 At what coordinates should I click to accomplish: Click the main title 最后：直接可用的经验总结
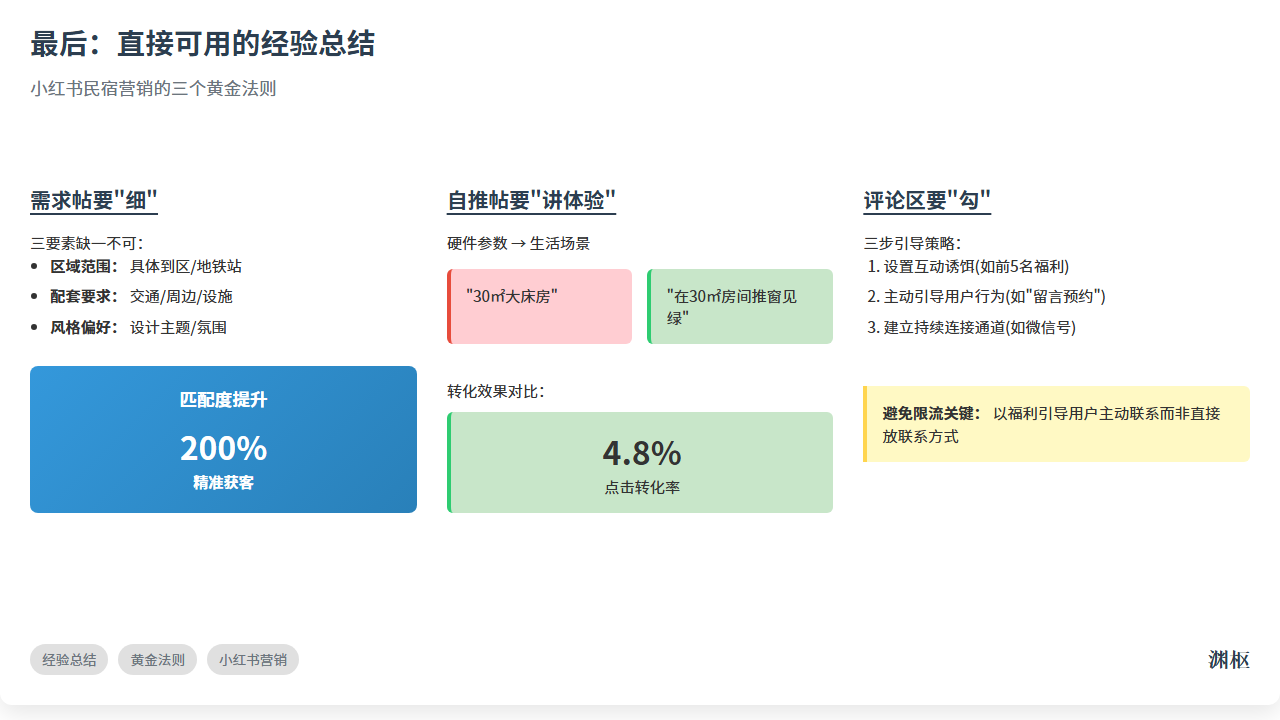tap(203, 44)
